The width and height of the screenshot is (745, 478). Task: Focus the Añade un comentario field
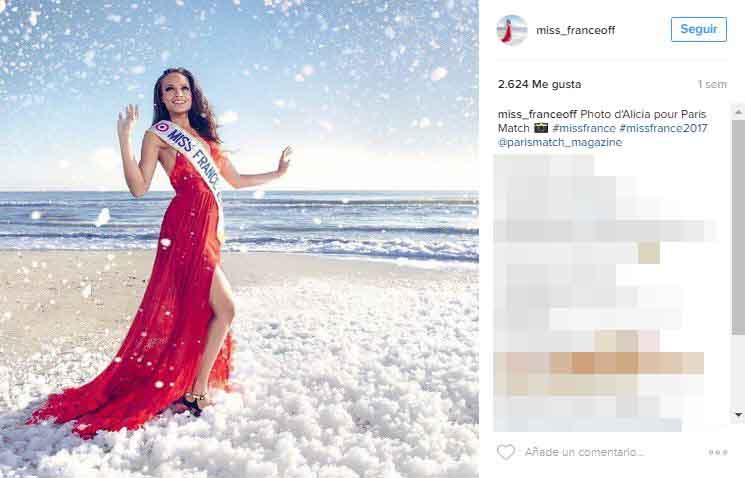tap(584, 452)
